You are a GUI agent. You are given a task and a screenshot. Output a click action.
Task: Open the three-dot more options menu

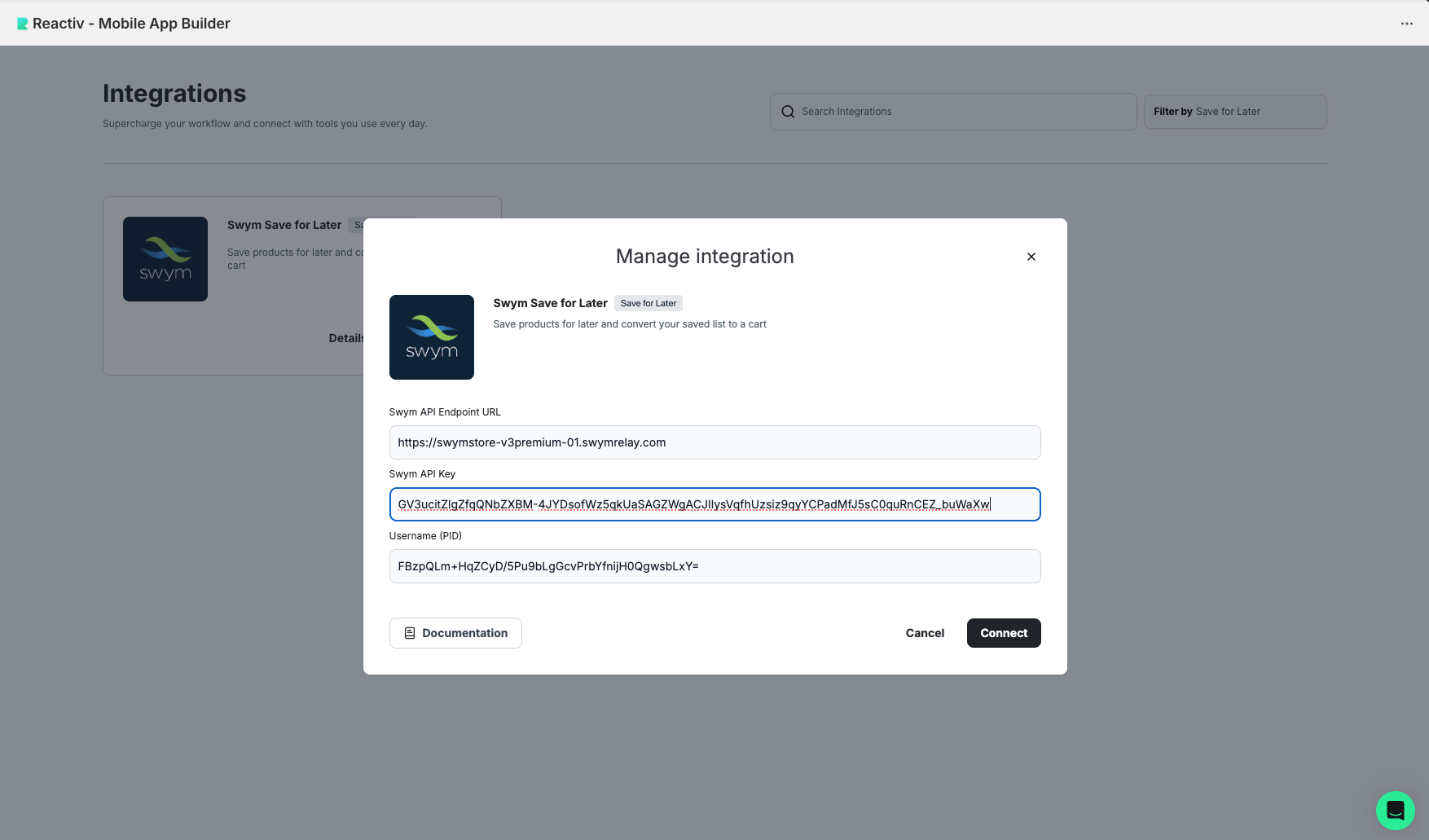1406,24
